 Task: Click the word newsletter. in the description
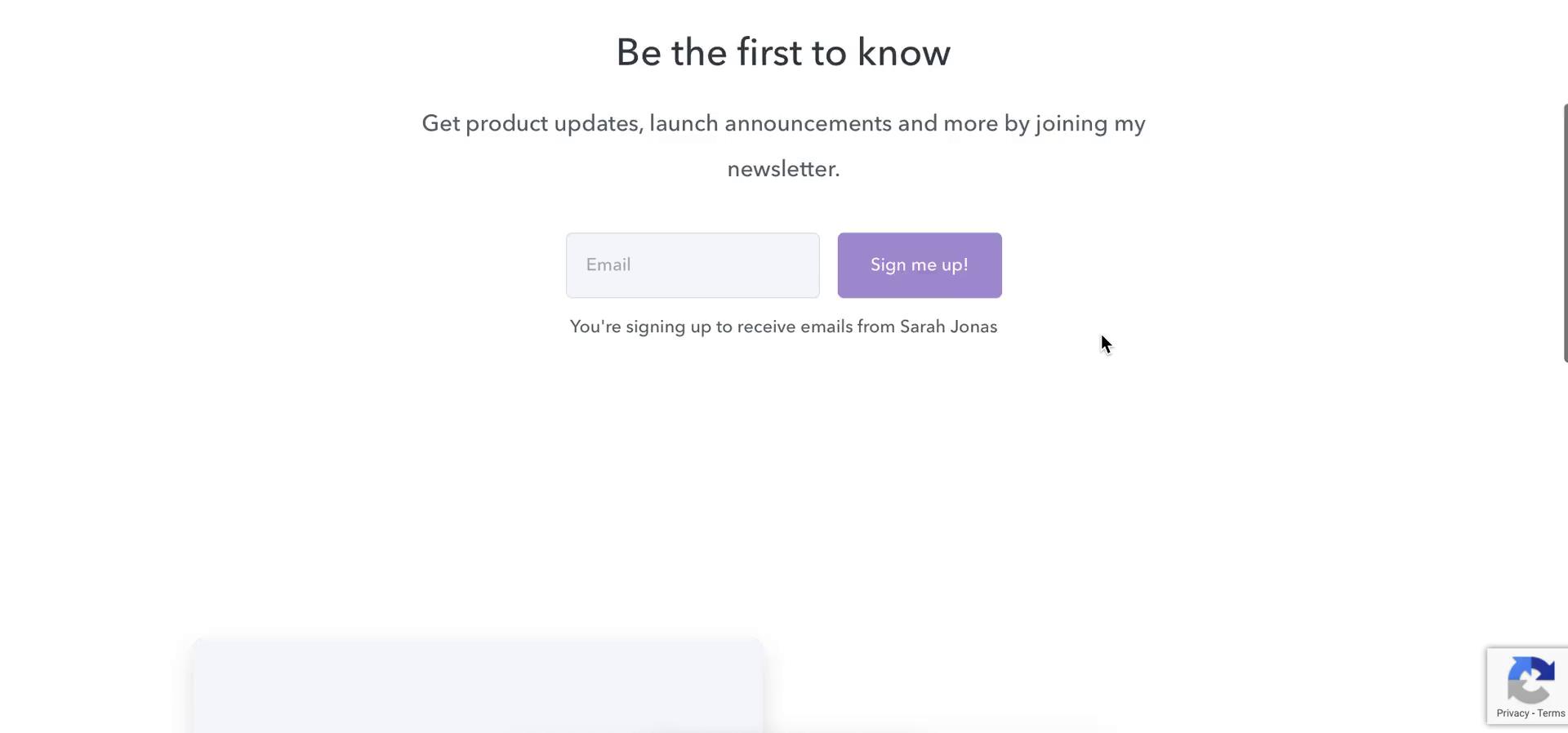(783, 169)
